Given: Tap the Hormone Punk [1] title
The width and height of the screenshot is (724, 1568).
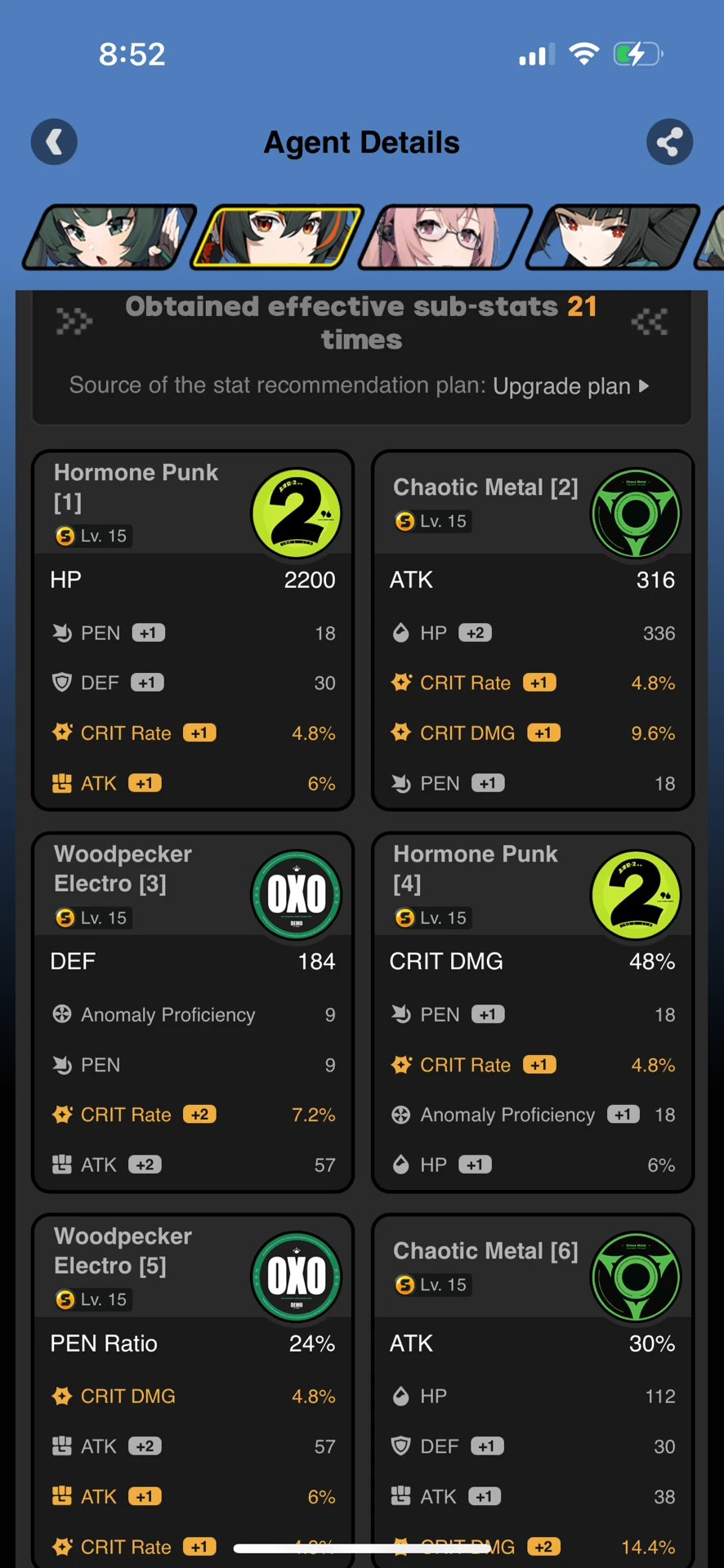Looking at the screenshot, I should [136, 487].
